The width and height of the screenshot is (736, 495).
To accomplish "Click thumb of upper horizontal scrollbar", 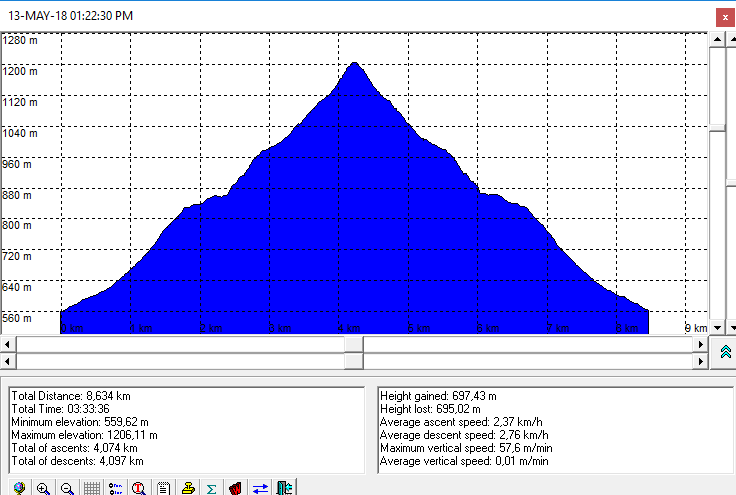I will (x=354, y=344).
